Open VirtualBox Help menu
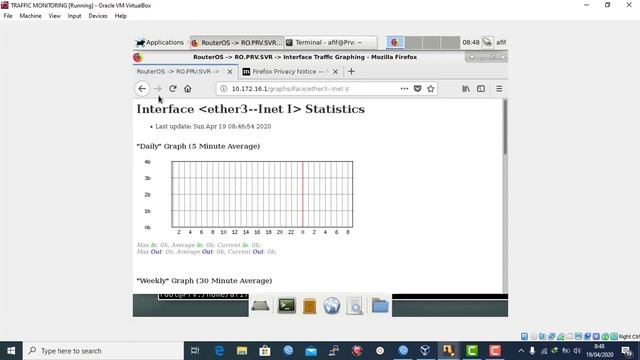 click(120, 16)
